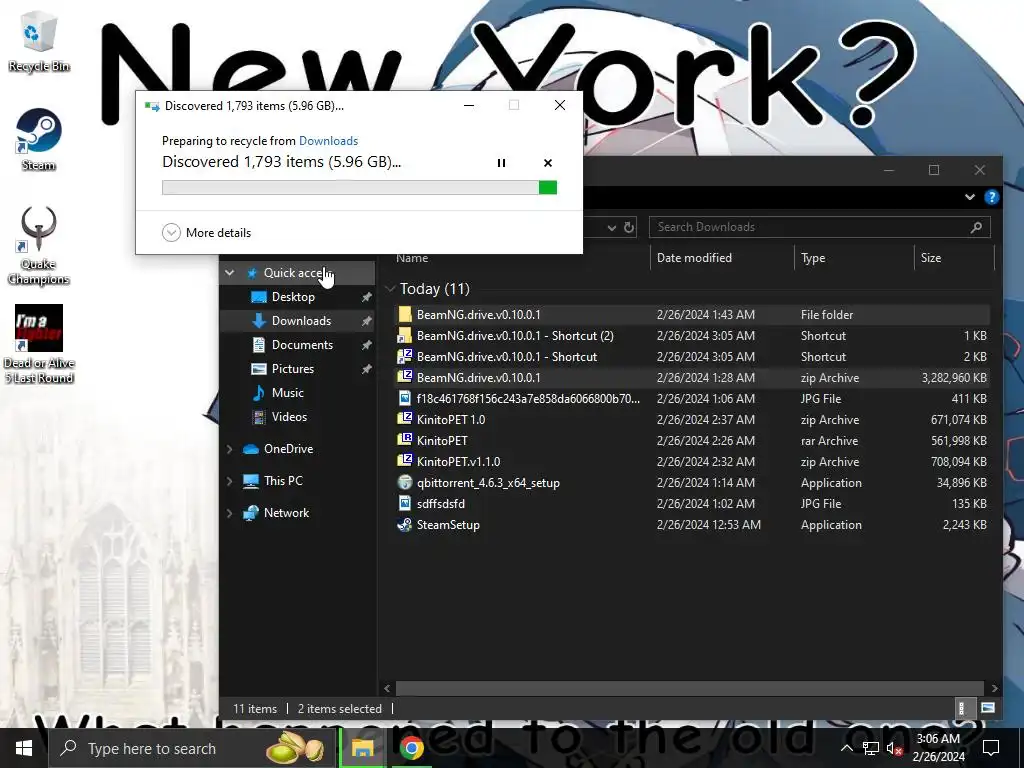Screen dimensions: 1024x768
Task: Open the notification center icon
Action: (x=991, y=748)
